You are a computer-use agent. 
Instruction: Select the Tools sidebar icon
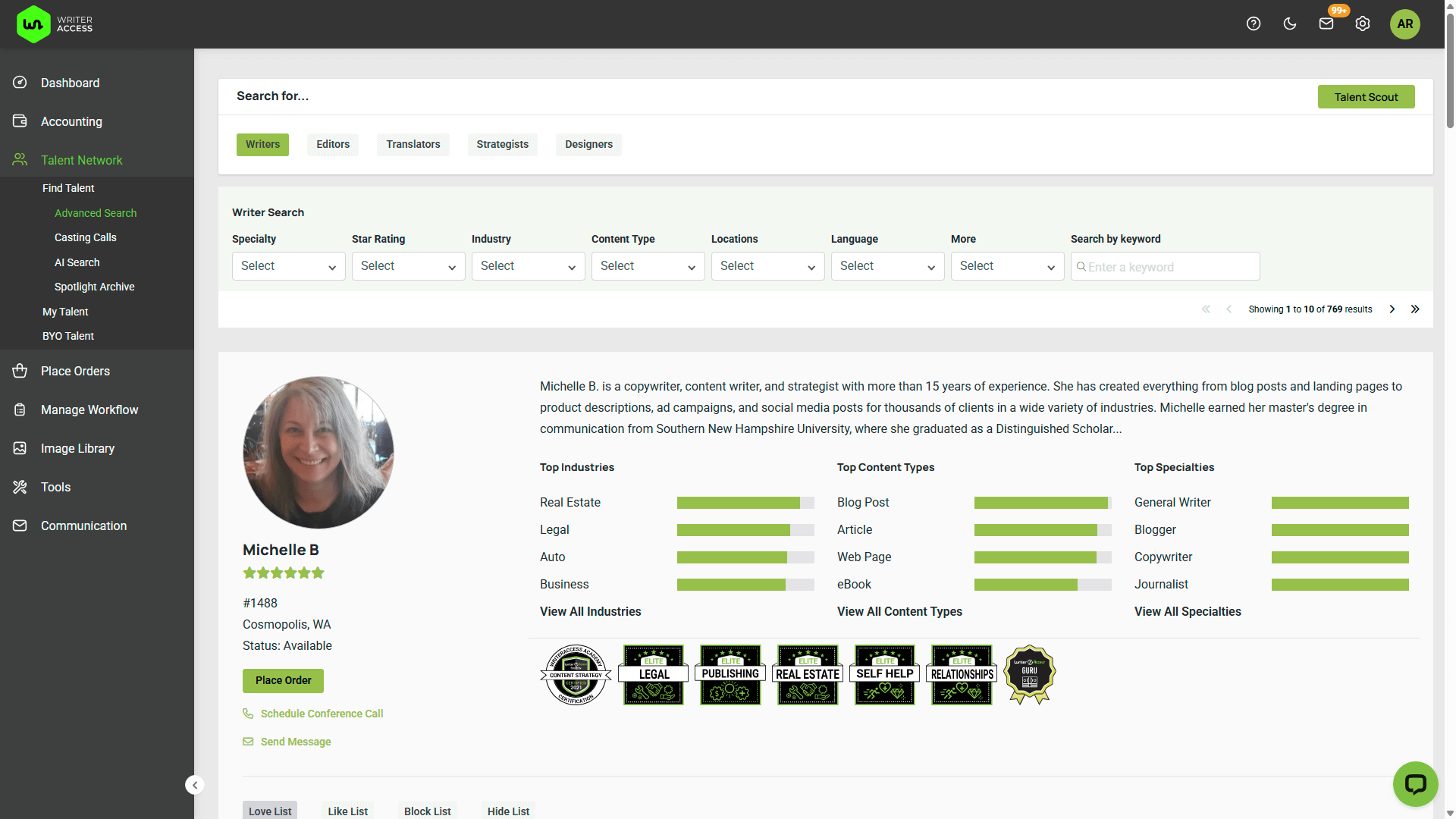tap(20, 487)
